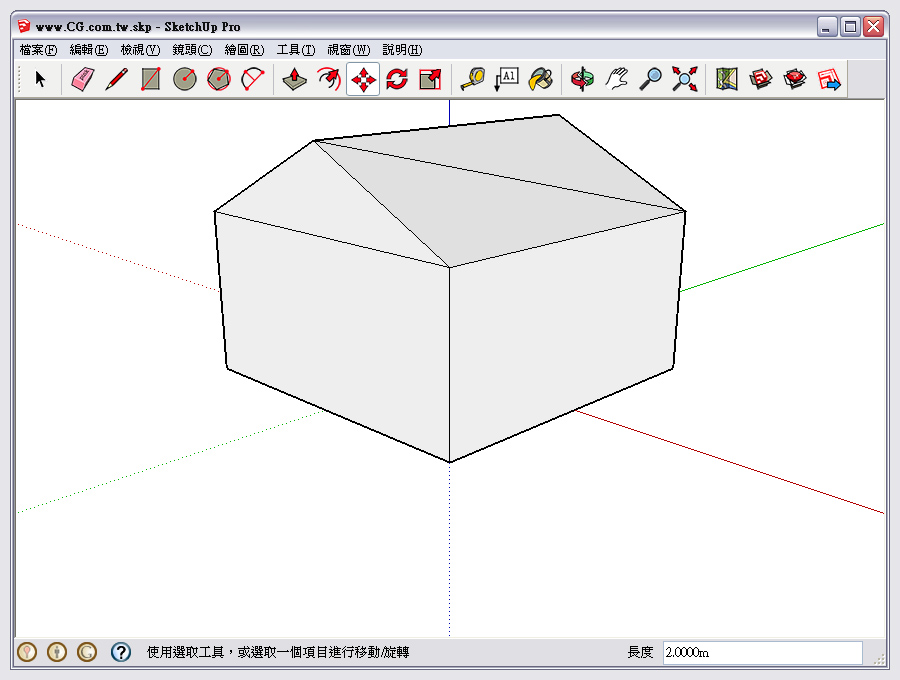Open the 工具(T) menu
The image size is (900, 680).
click(x=296, y=50)
